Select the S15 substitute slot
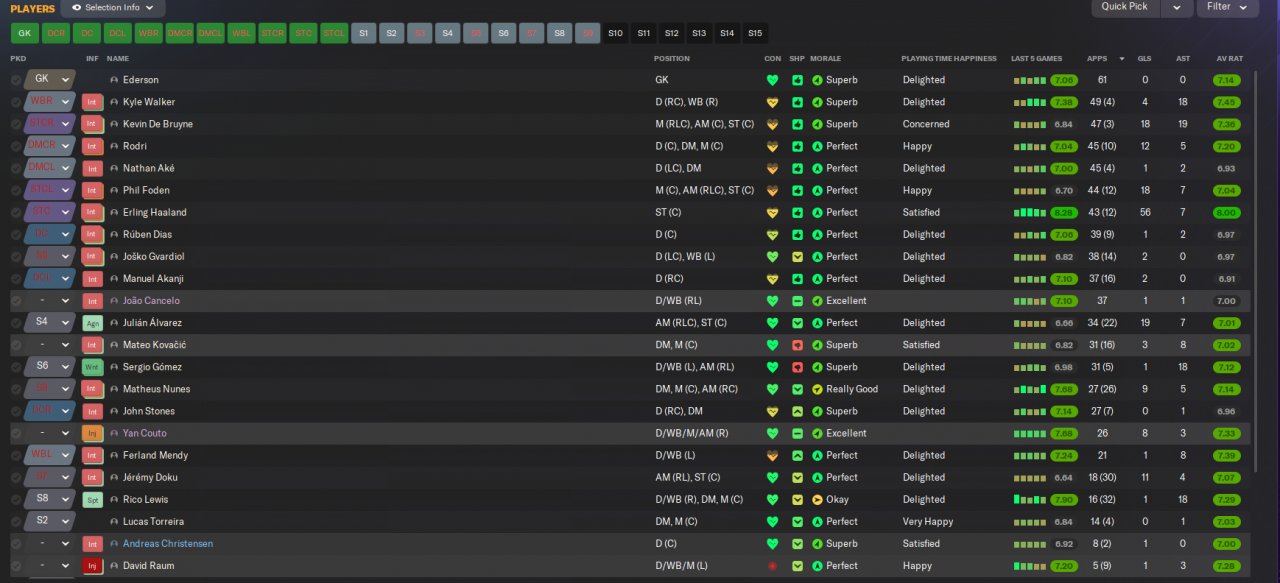Viewport: 1280px width, 583px height. tap(755, 33)
